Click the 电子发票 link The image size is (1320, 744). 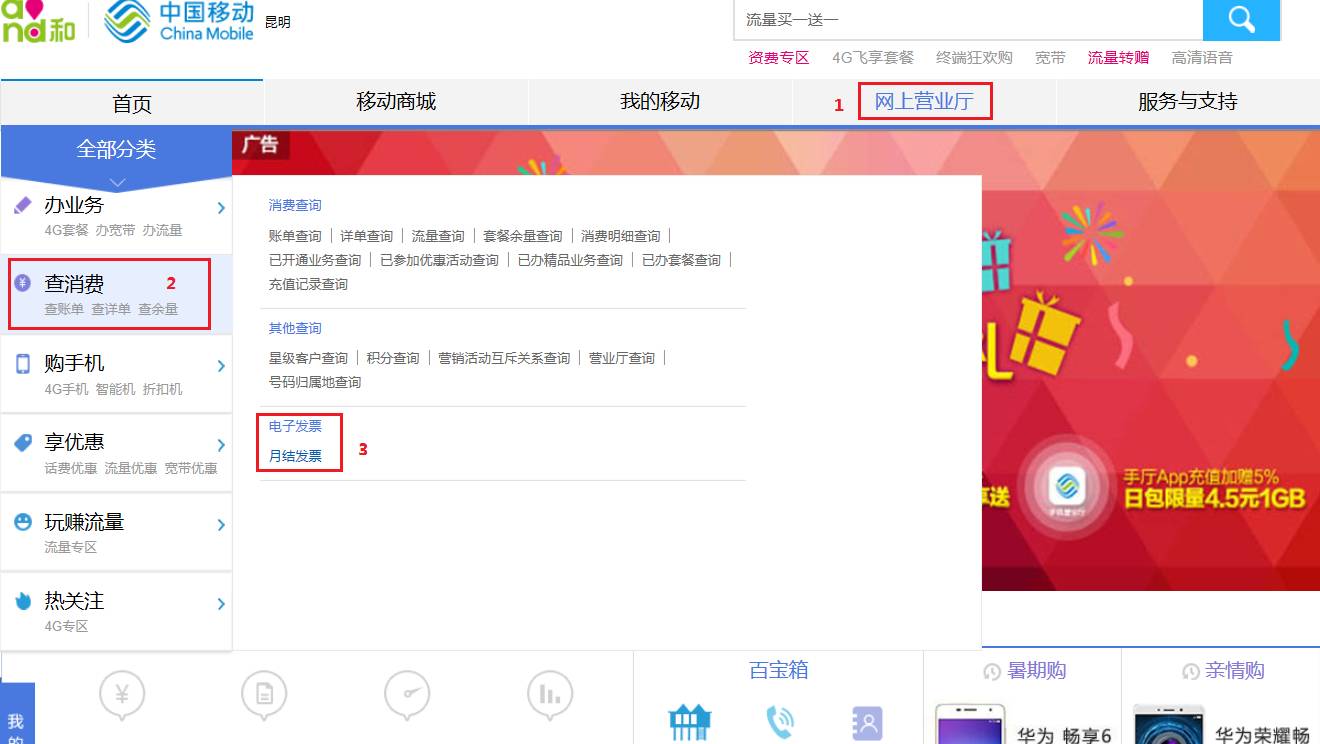pos(293,425)
